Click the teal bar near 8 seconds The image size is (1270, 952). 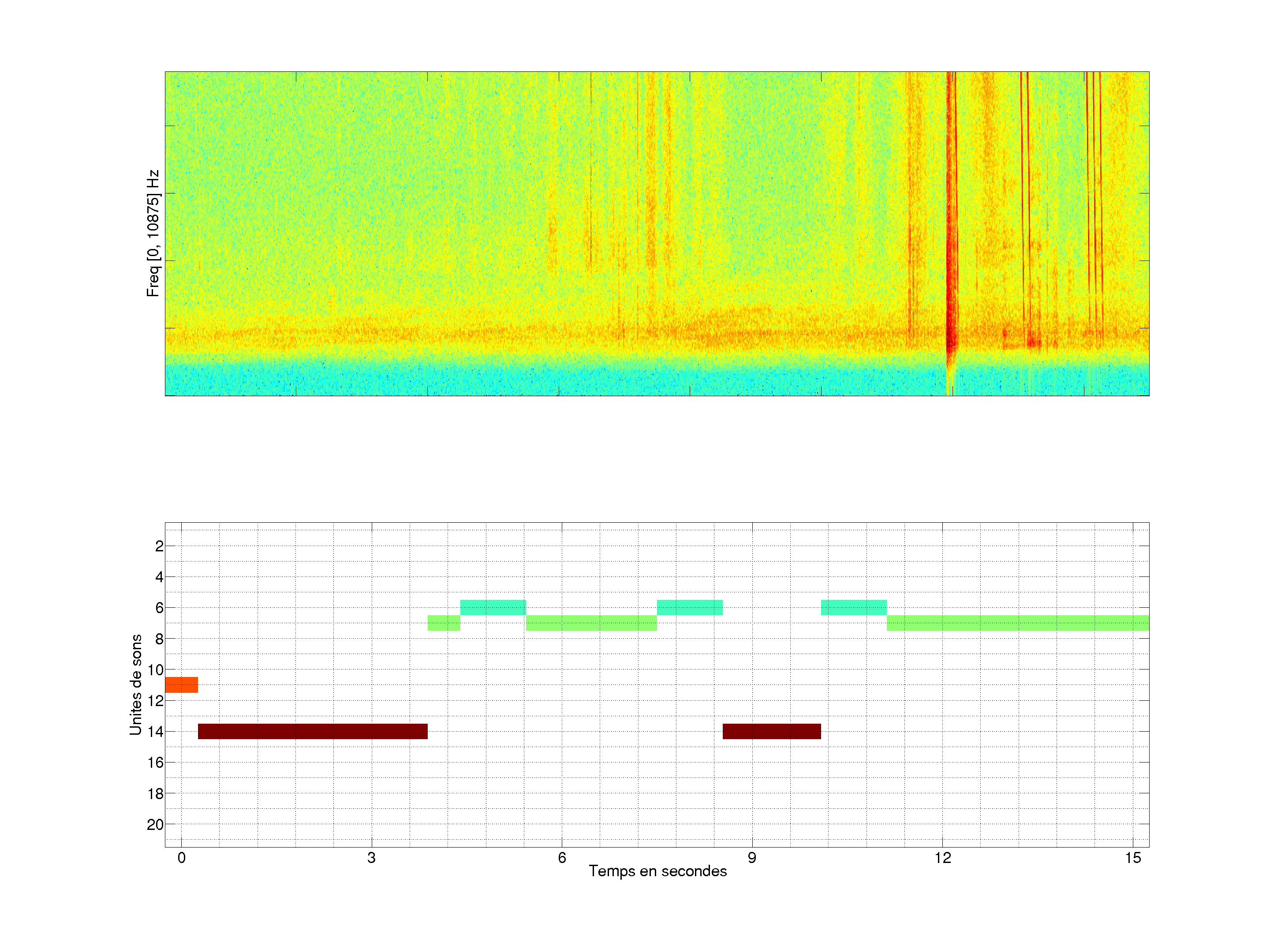[x=690, y=607]
